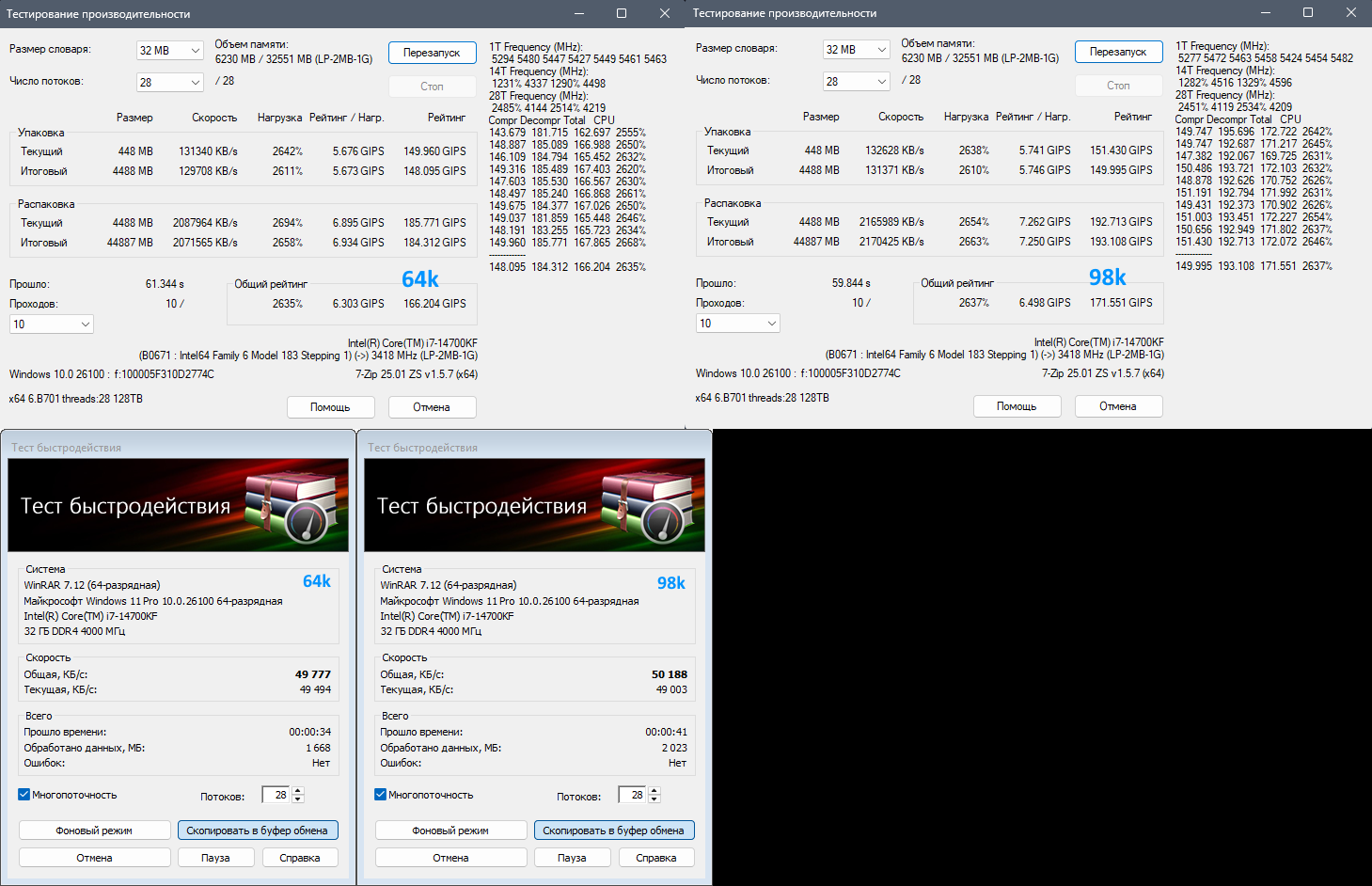Click Потоков input field in left WinRAR window
The image size is (1372, 886).
click(276, 795)
